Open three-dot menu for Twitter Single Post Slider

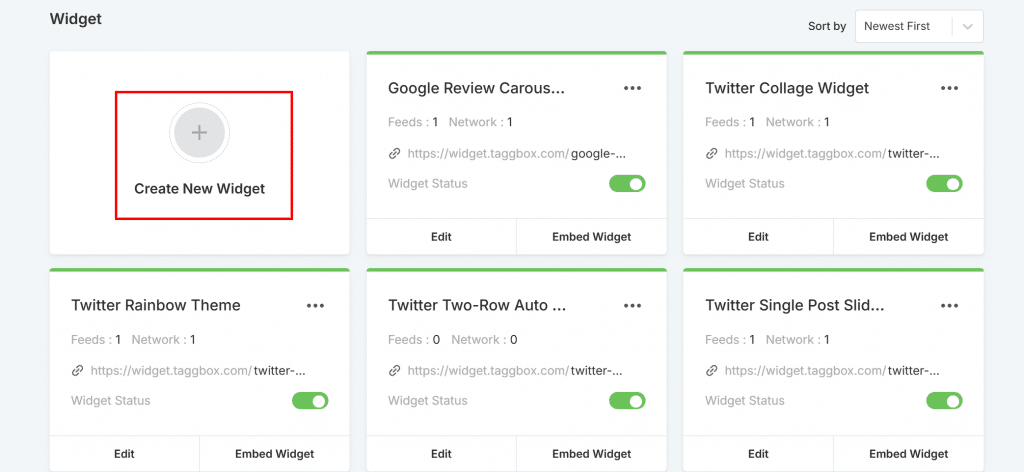pyautogui.click(x=949, y=305)
